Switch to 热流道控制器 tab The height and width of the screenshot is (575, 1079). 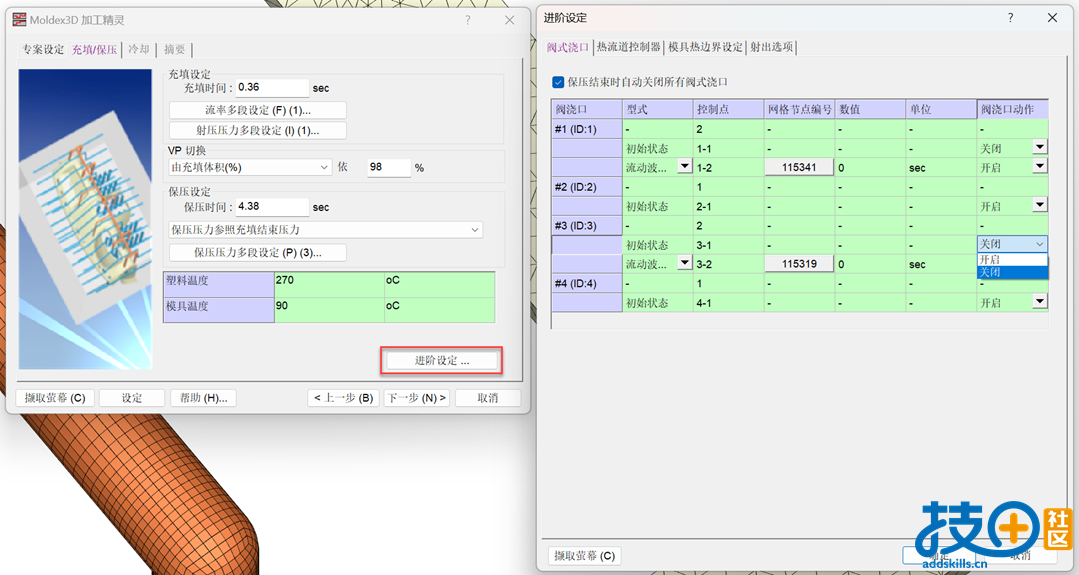[x=628, y=47]
